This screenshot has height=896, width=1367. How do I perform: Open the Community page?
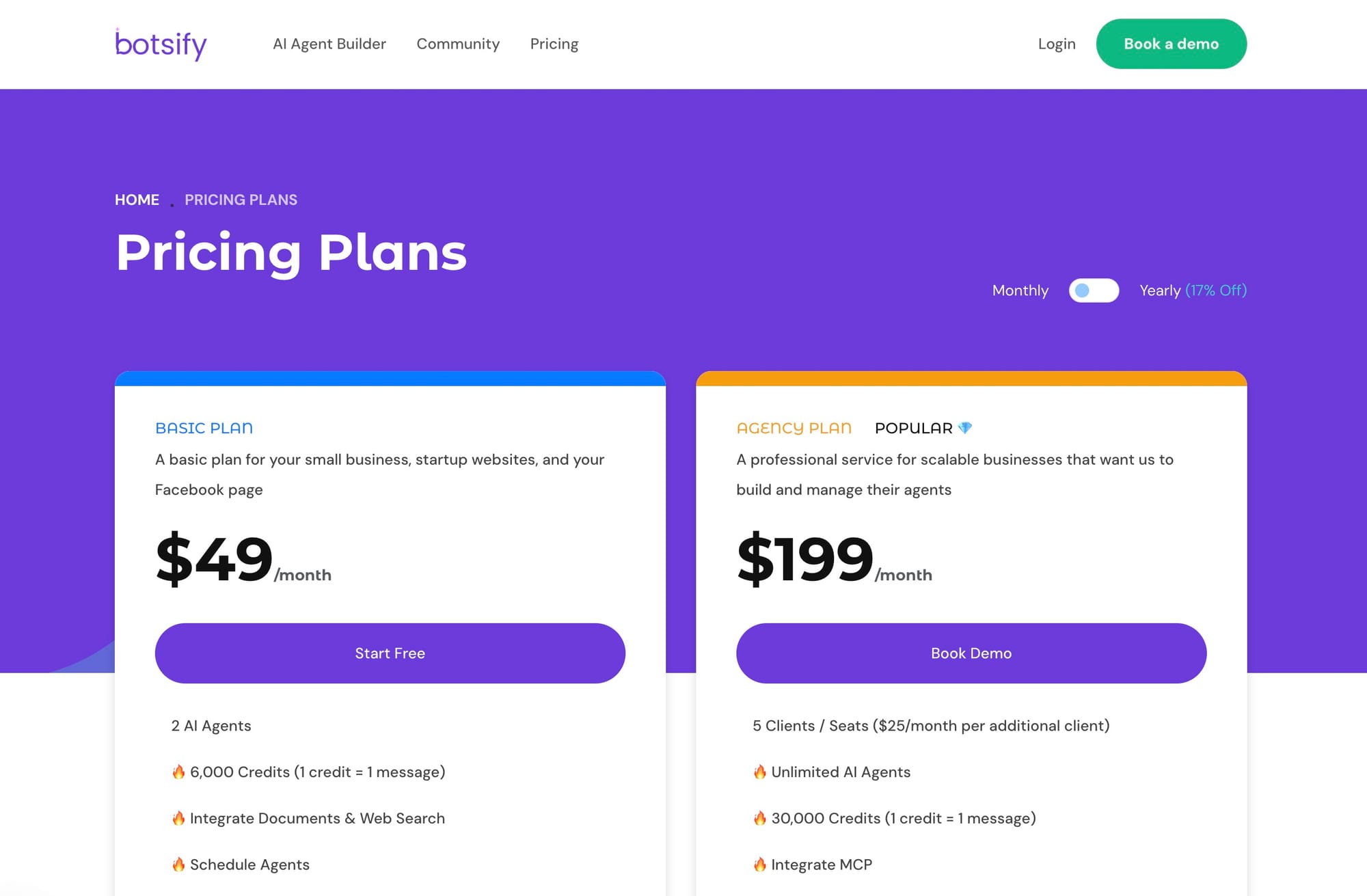(x=458, y=44)
